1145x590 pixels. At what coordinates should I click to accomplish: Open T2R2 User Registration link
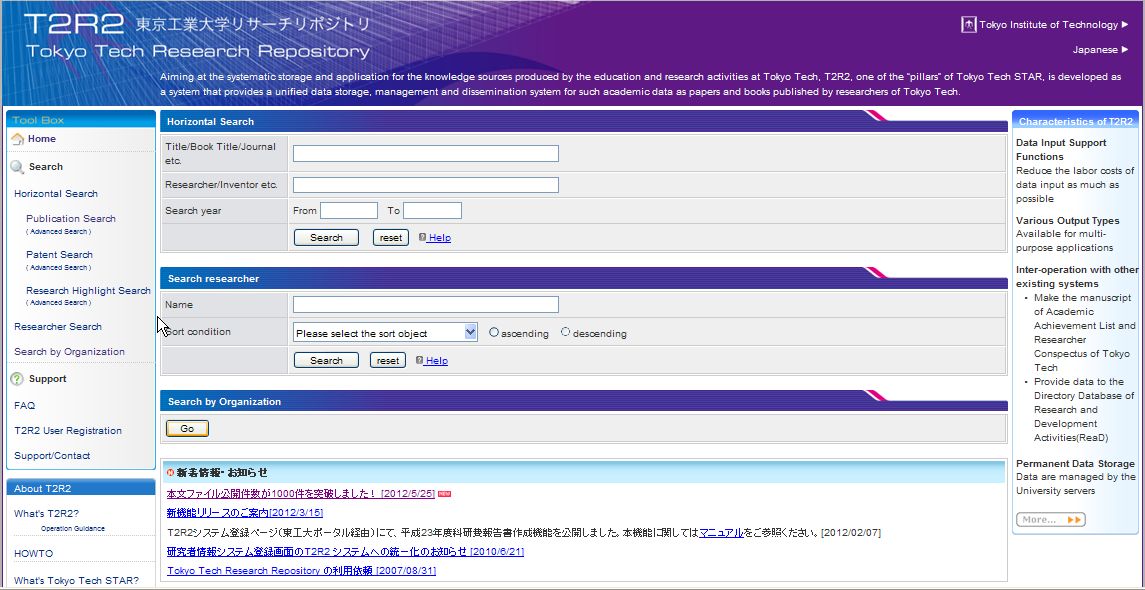pyautogui.click(x=68, y=431)
